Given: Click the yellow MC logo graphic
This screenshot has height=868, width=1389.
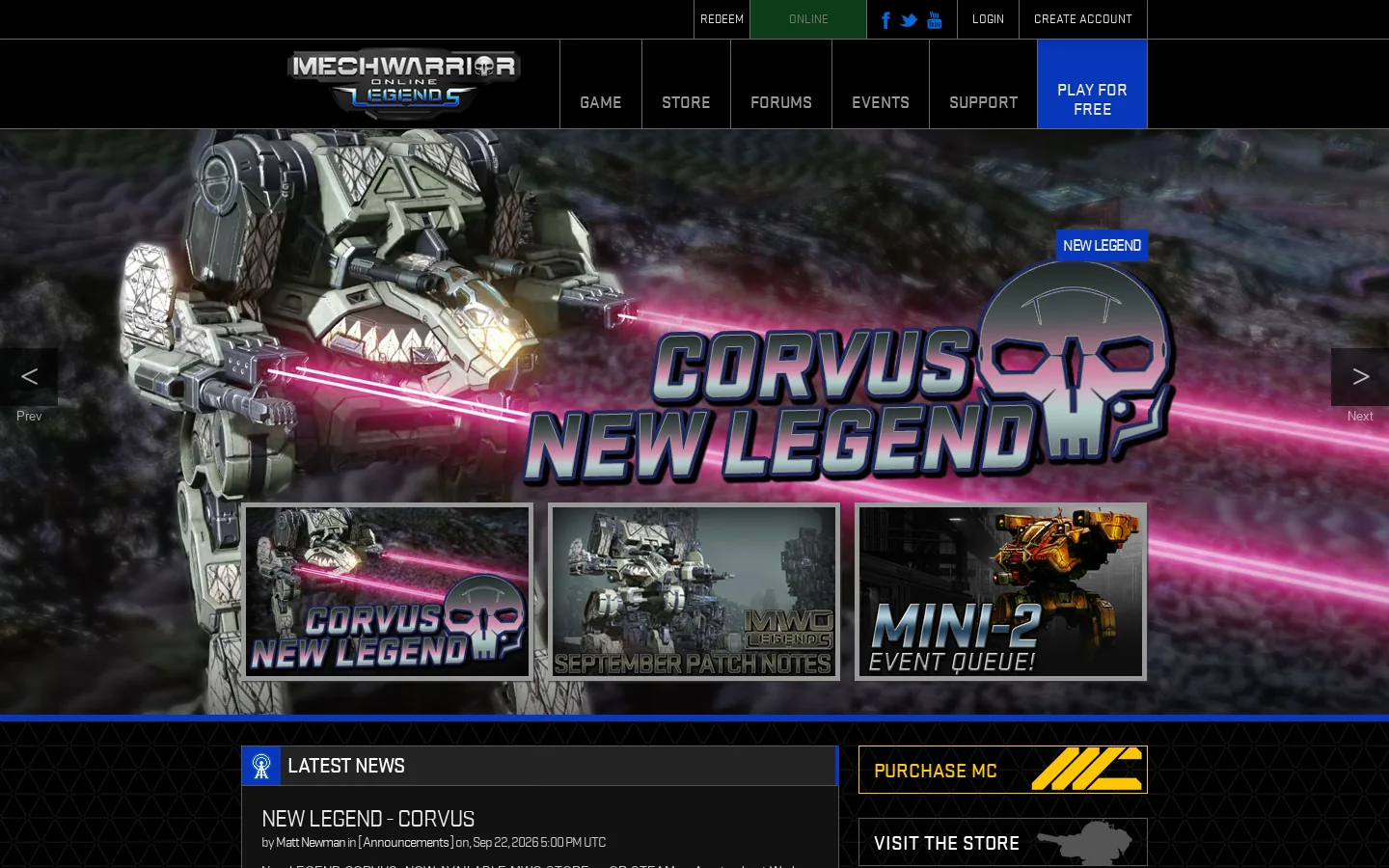Looking at the screenshot, I should (1087, 769).
